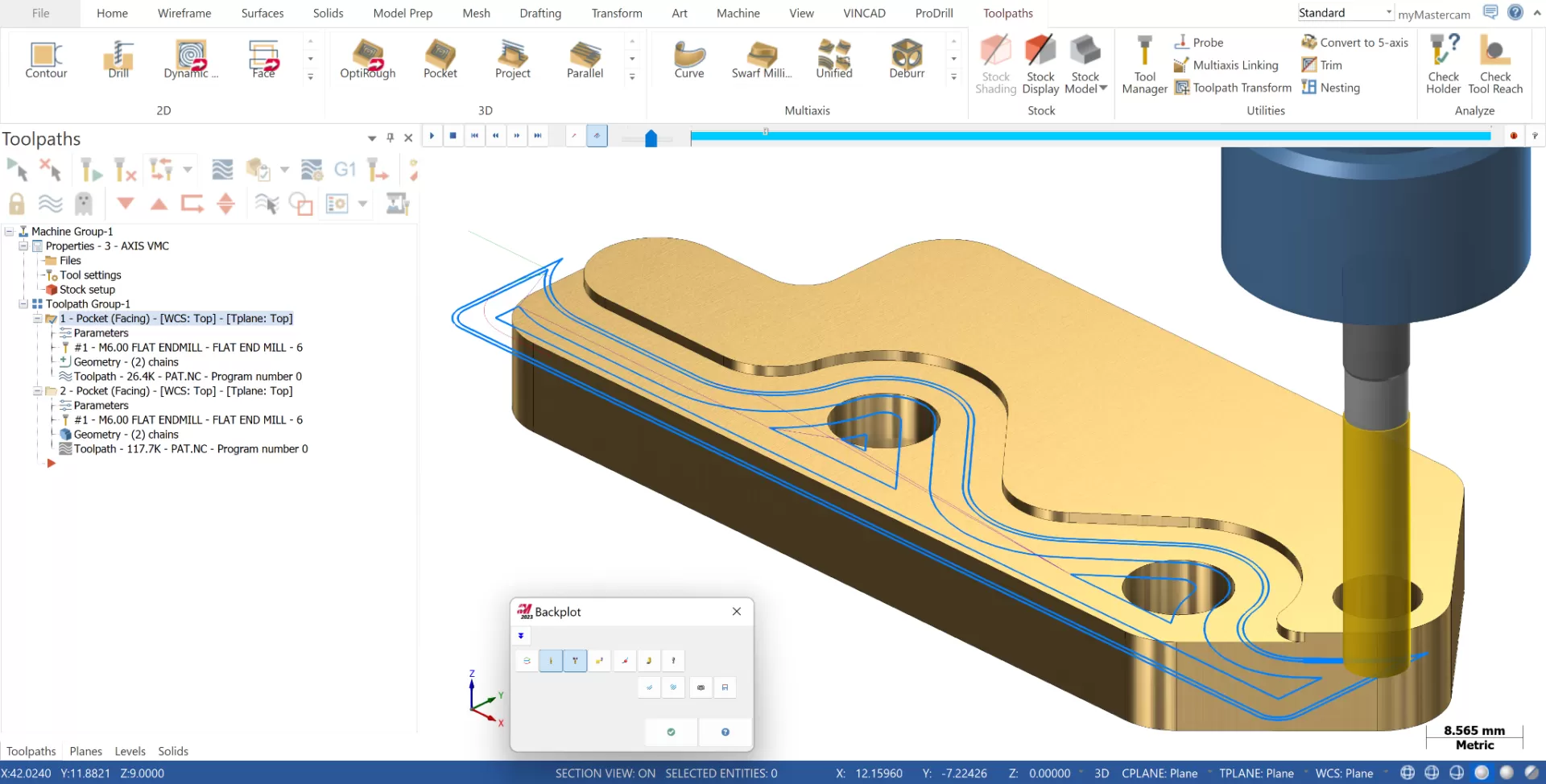Move insert arrow down one item

(x=126, y=203)
